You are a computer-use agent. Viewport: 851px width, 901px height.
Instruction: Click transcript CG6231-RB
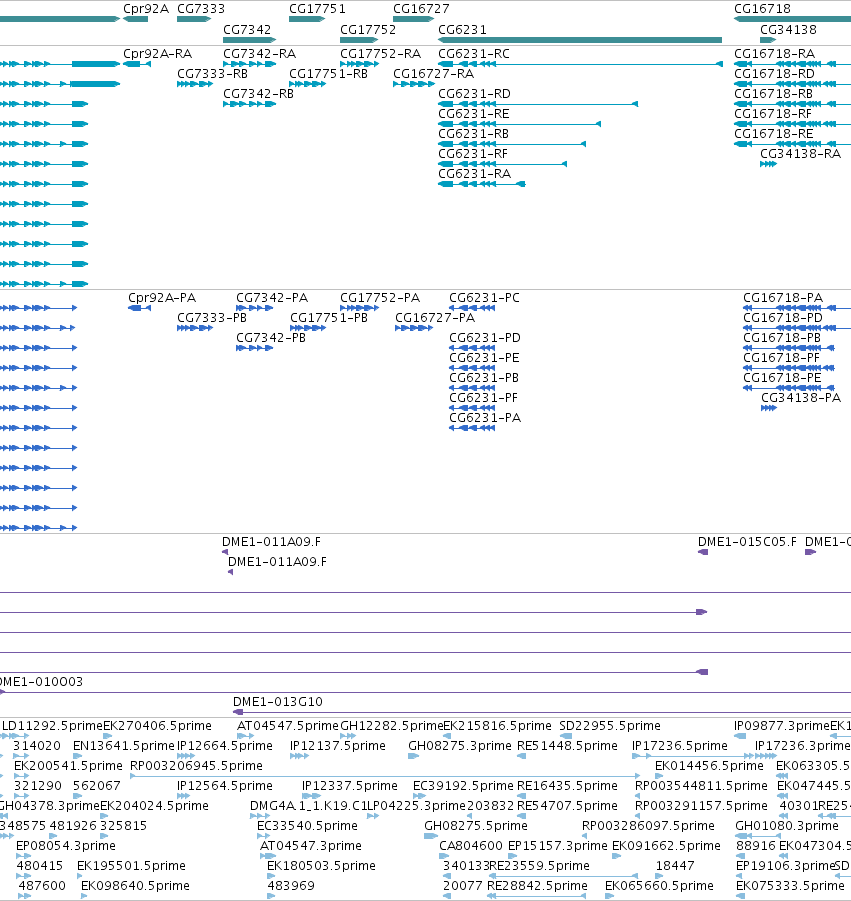(x=473, y=134)
